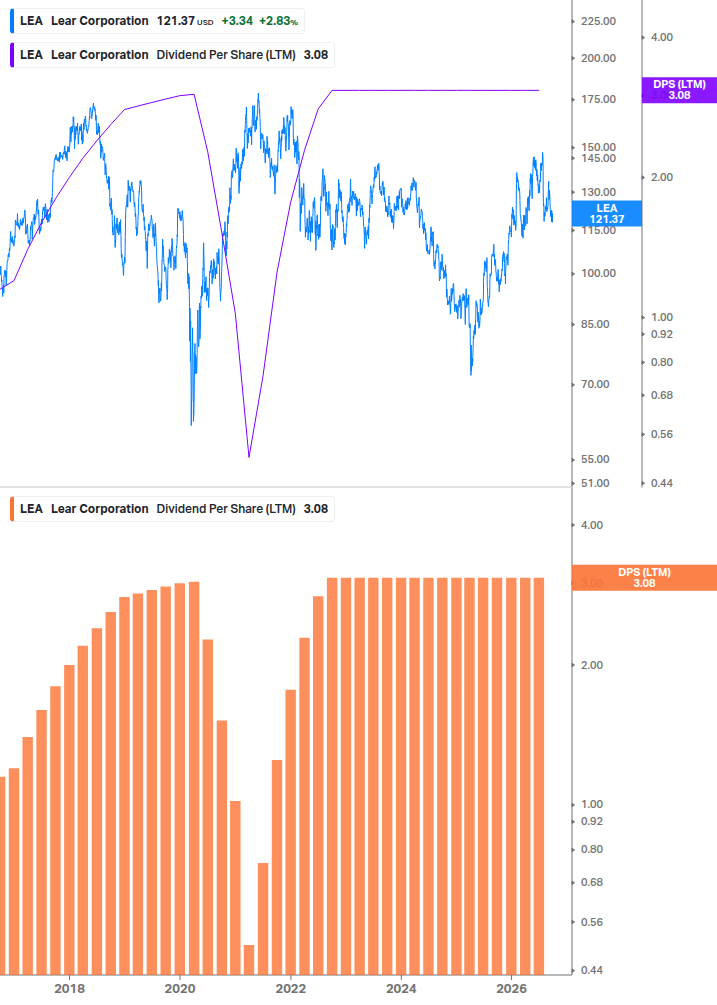The width and height of the screenshot is (717, 1005).
Task: Select the orange Dividend Per Share legend
Action: [x=172, y=509]
